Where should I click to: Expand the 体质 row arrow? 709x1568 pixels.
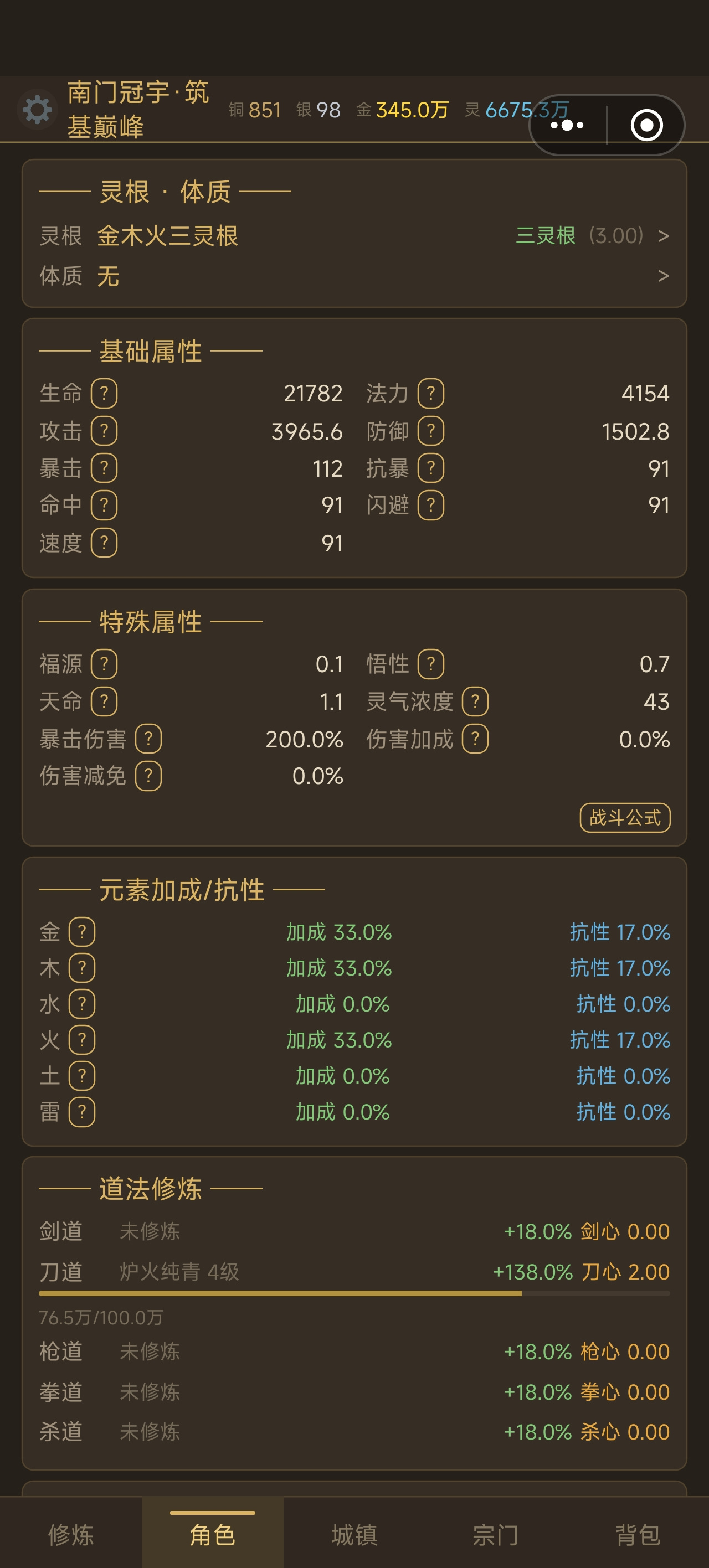click(x=664, y=276)
